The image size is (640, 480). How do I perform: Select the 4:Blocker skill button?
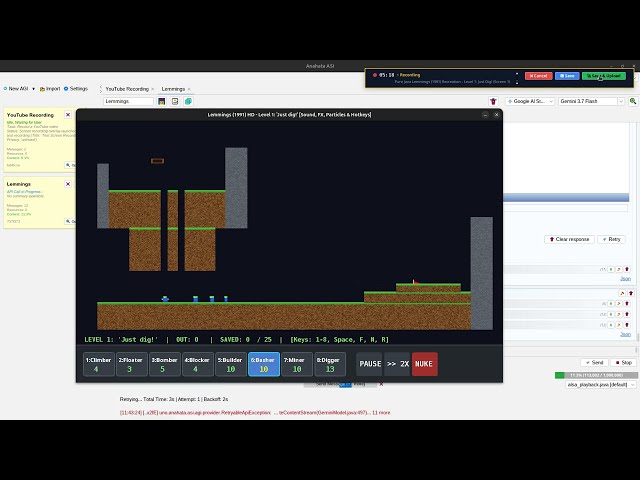pos(198,364)
